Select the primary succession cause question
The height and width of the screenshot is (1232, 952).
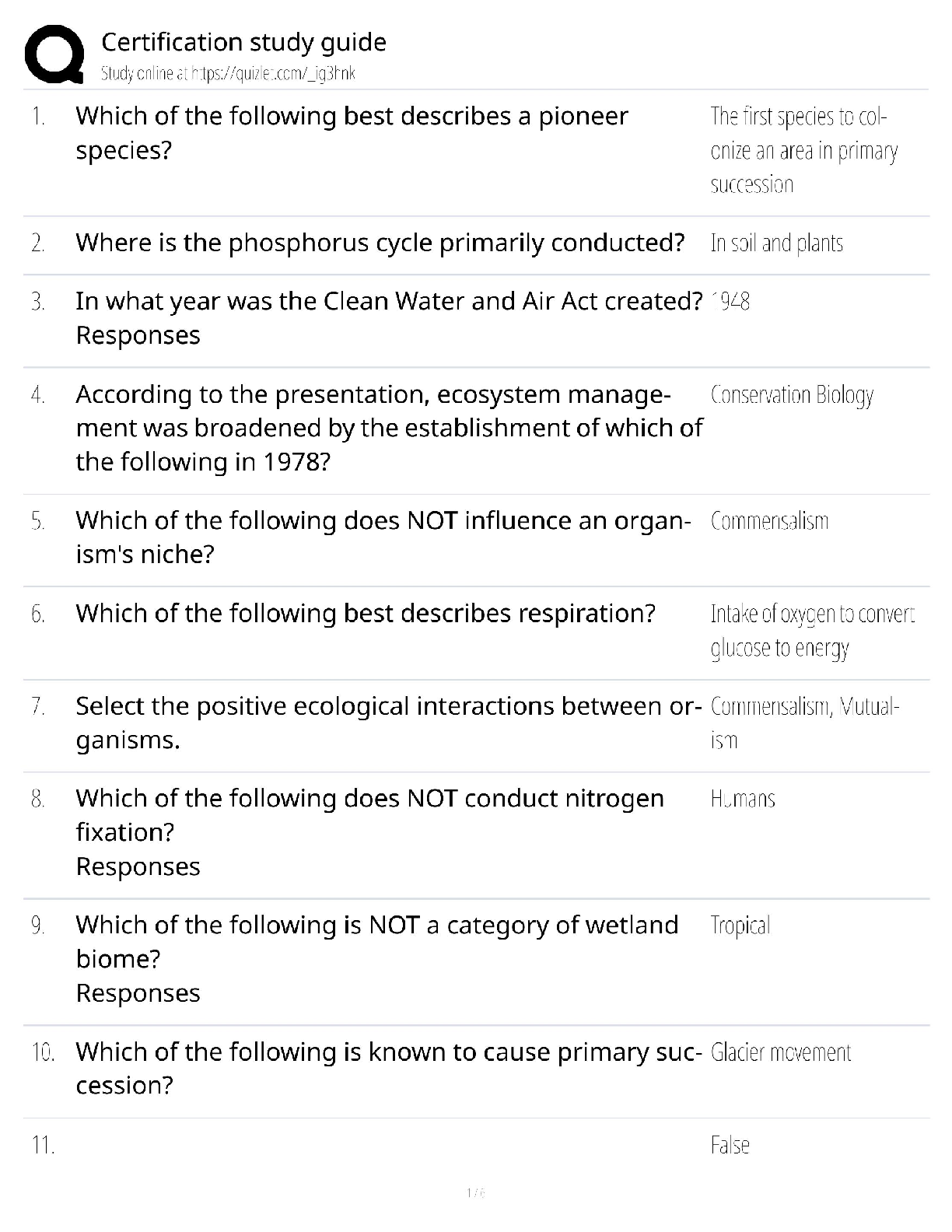[x=388, y=1068]
